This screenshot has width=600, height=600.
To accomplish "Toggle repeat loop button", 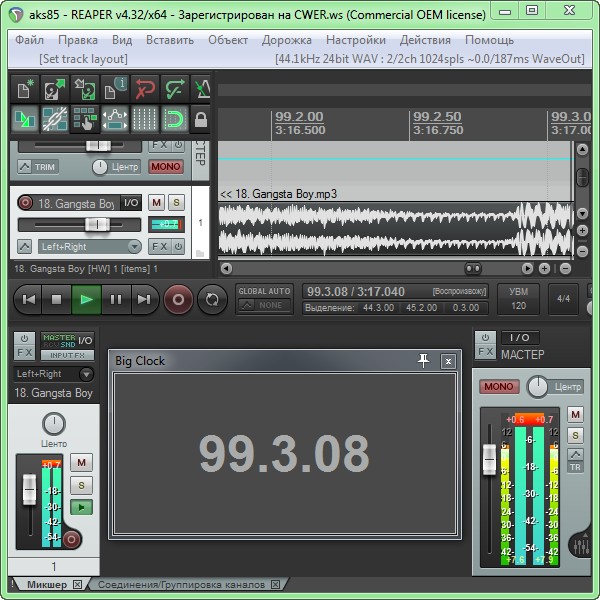I will [212, 300].
